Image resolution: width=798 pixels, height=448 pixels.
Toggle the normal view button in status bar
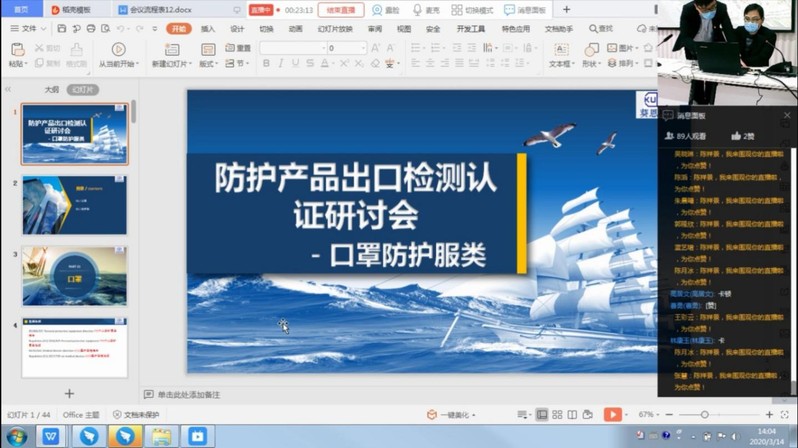[542, 414]
